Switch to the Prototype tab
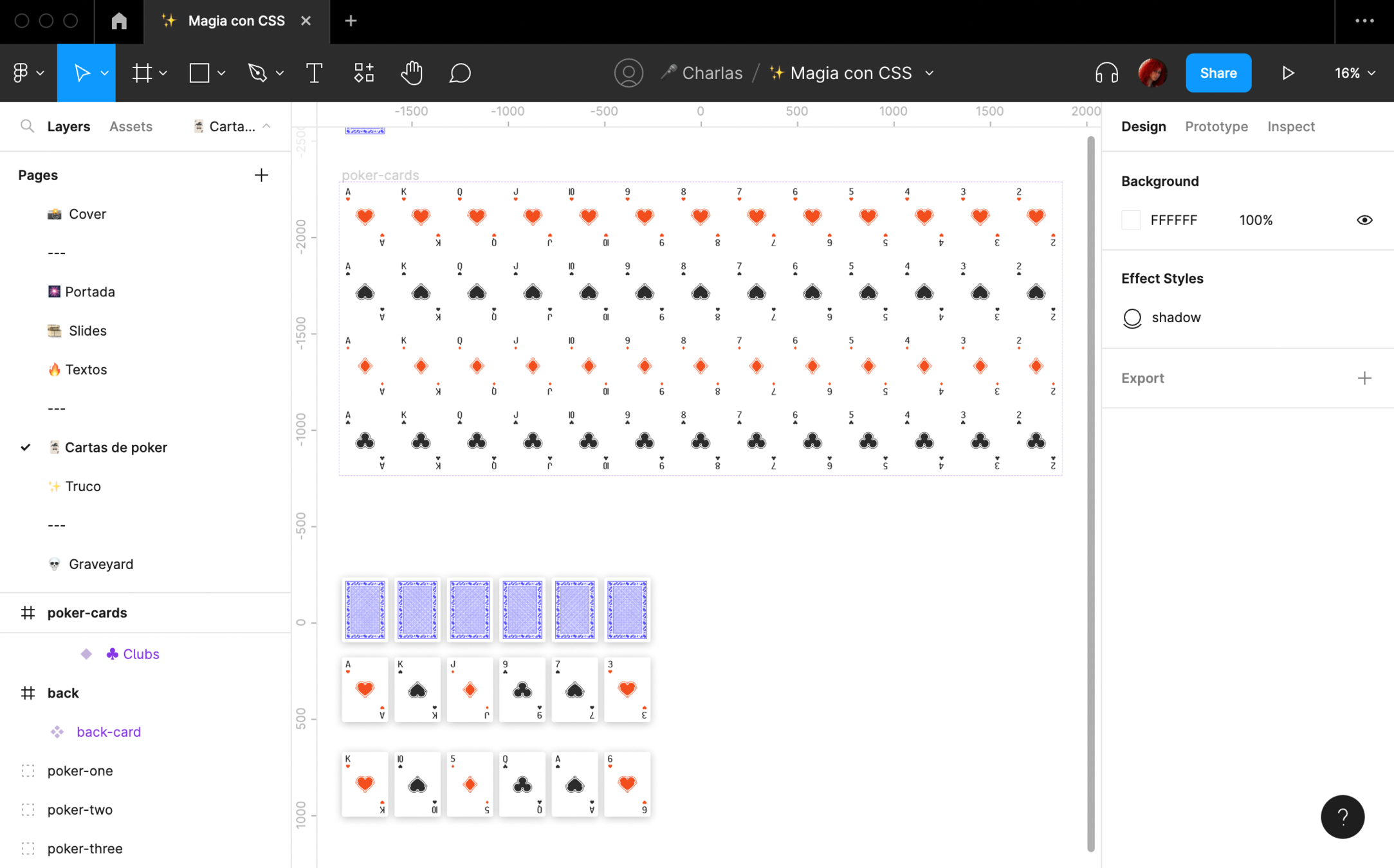Viewport: 1394px width, 868px height. point(1216,126)
